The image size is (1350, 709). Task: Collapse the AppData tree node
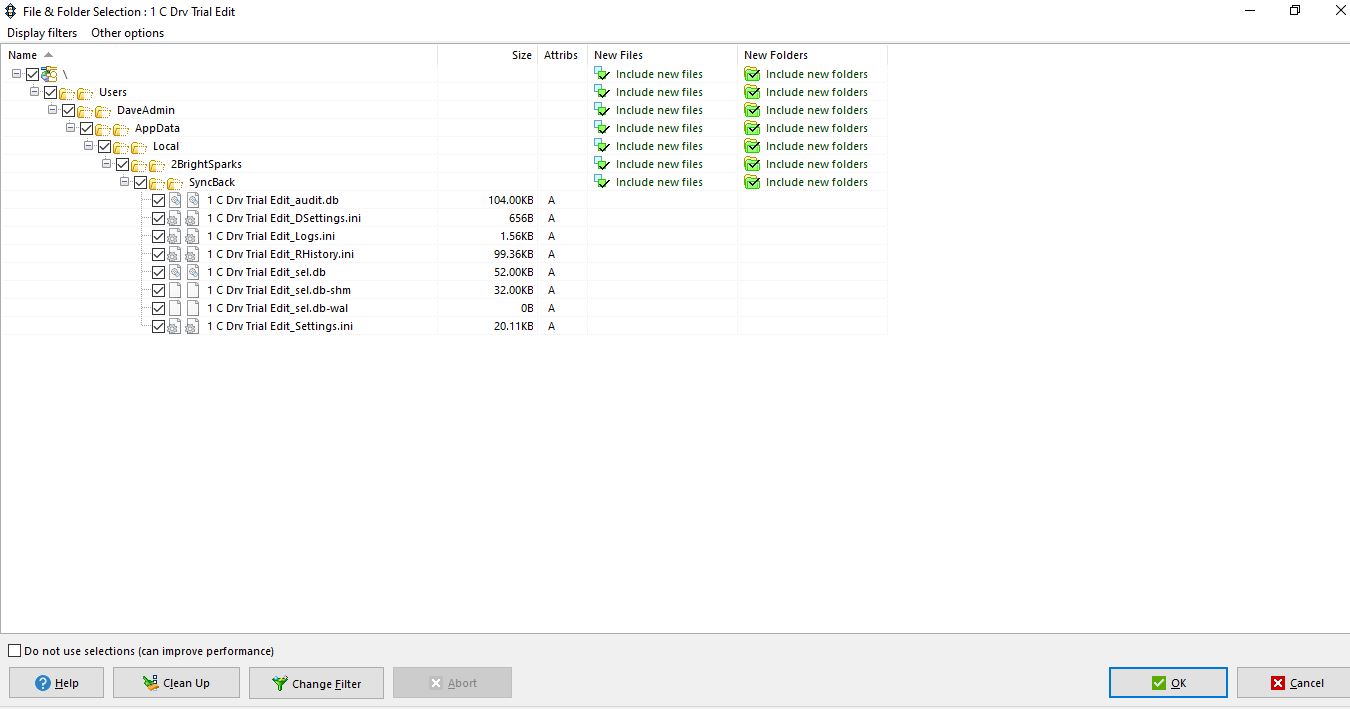tap(71, 128)
